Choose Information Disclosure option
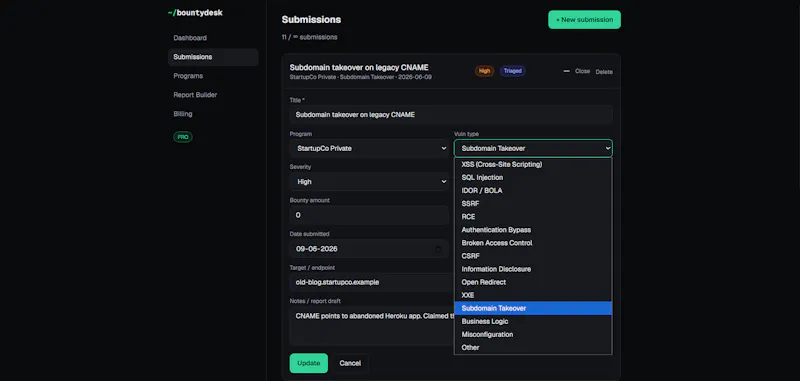The width and height of the screenshot is (800, 381). [x=533, y=269]
